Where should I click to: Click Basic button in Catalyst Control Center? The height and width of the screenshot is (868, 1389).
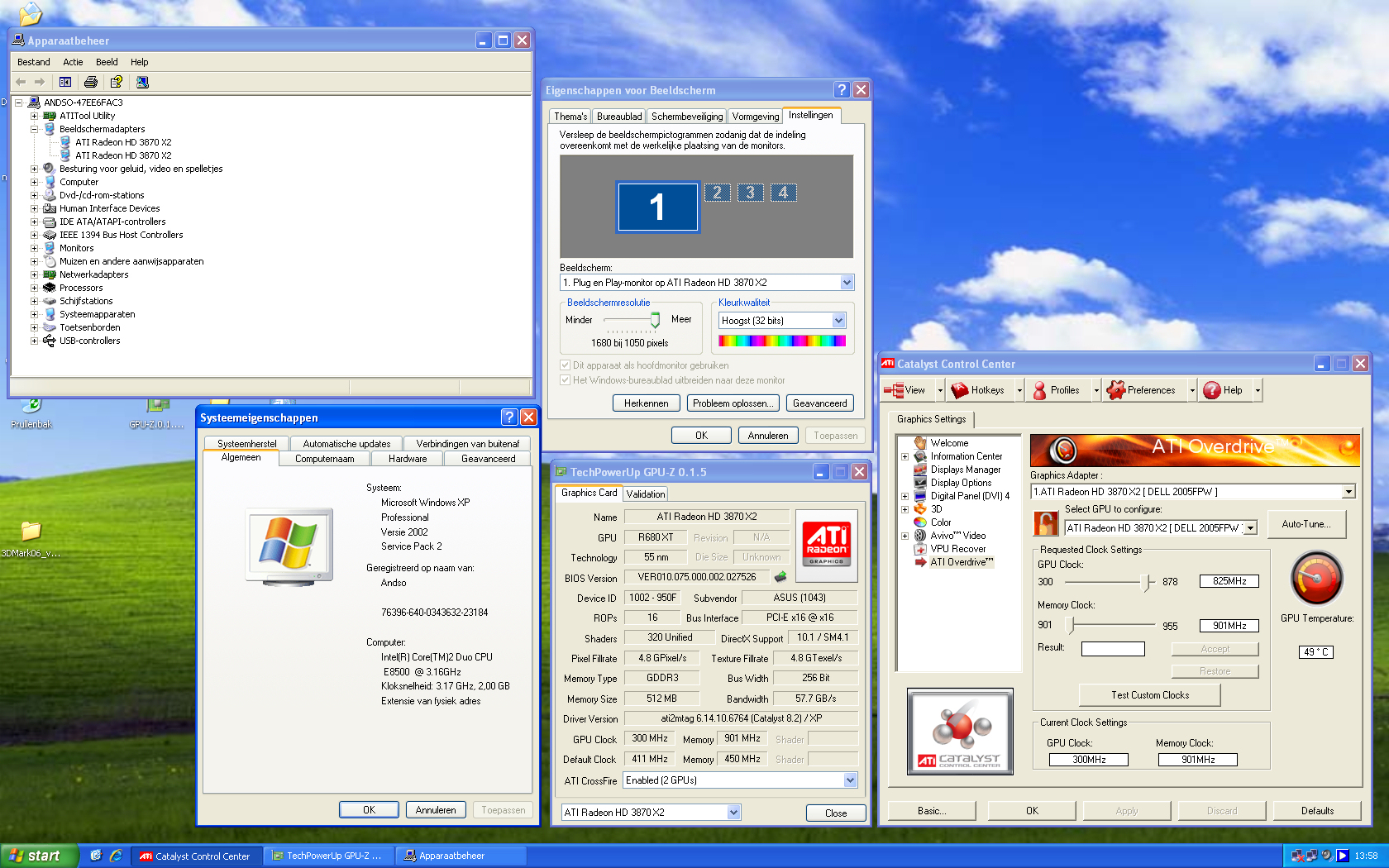pyautogui.click(x=932, y=811)
